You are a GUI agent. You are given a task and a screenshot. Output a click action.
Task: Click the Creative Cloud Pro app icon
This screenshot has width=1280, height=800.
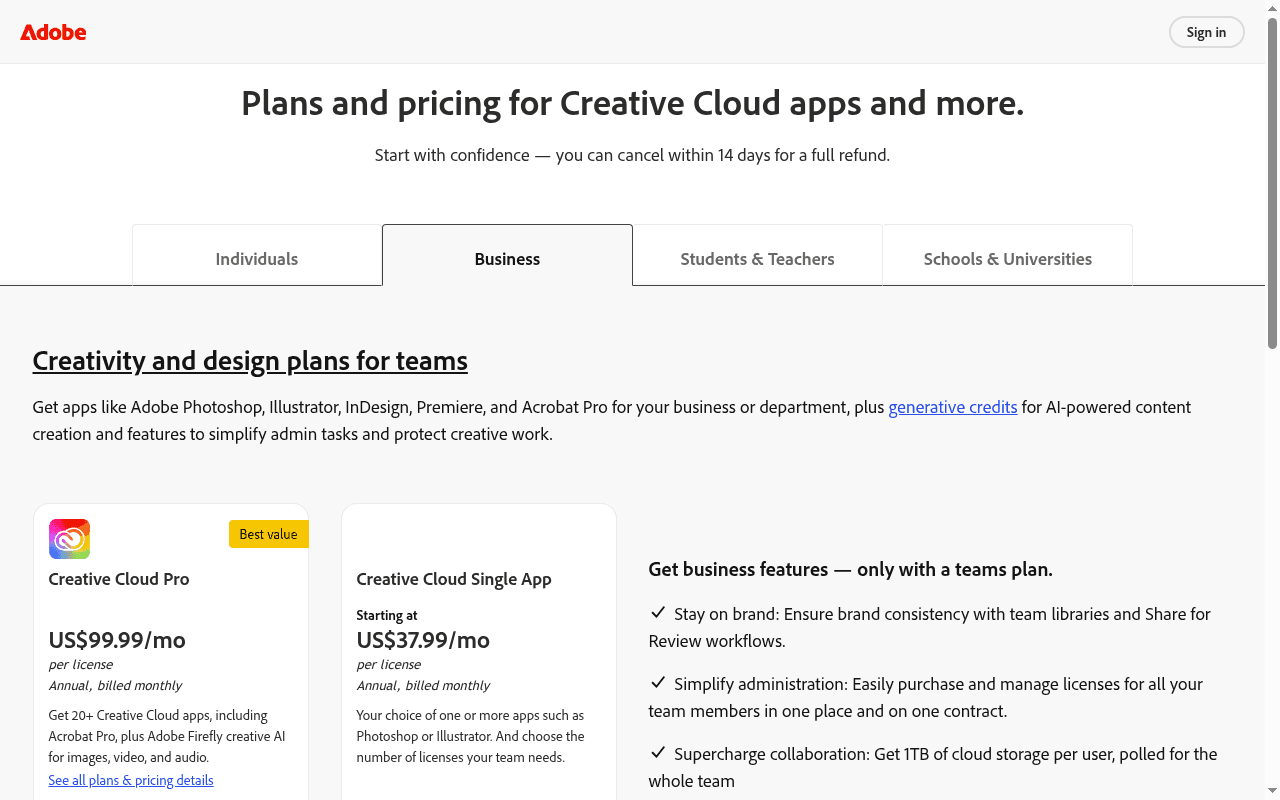click(70, 539)
